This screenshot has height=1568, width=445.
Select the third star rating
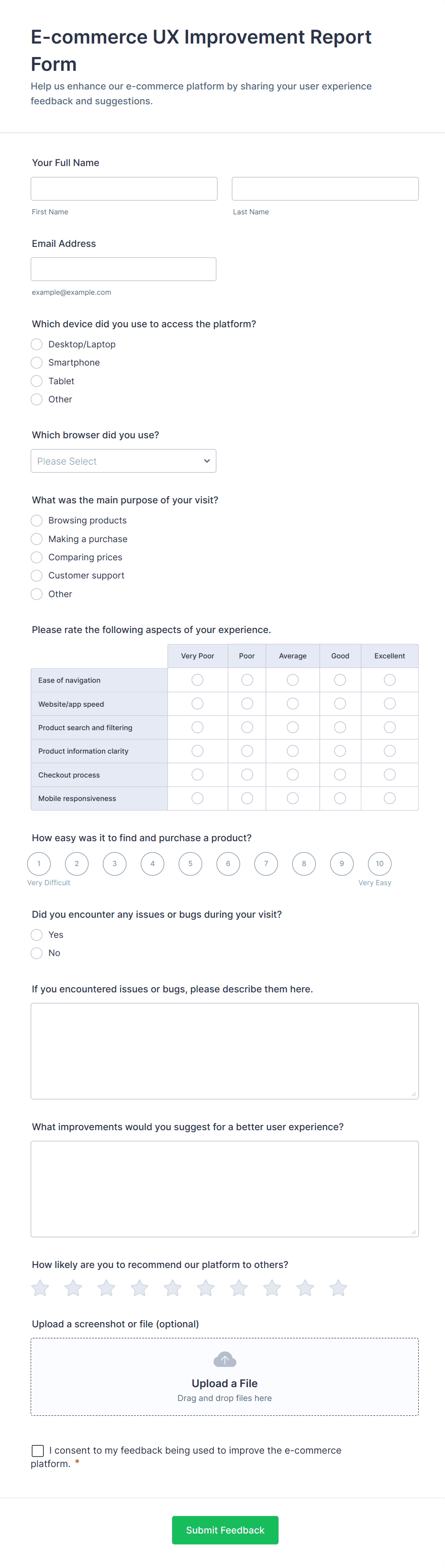(107, 1288)
